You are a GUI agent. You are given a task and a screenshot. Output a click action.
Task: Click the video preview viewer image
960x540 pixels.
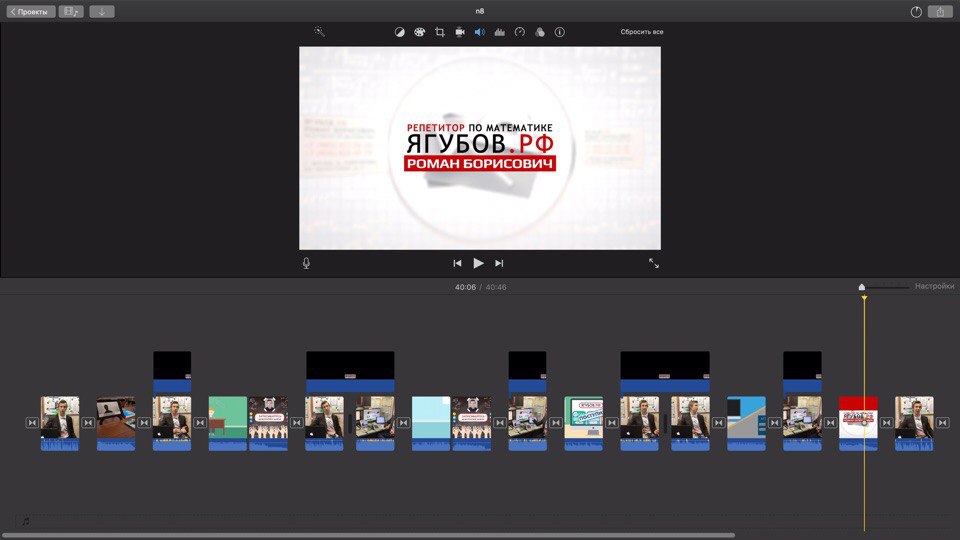[x=480, y=148]
